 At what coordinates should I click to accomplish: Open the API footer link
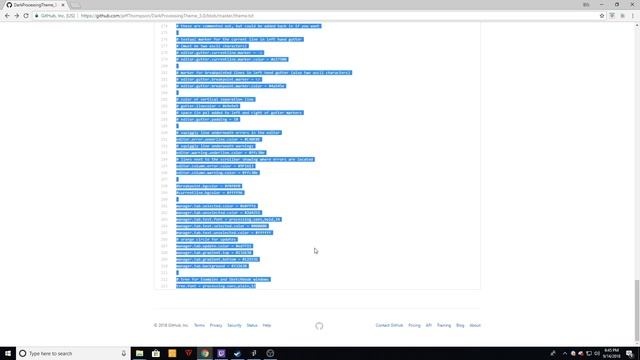(429, 325)
